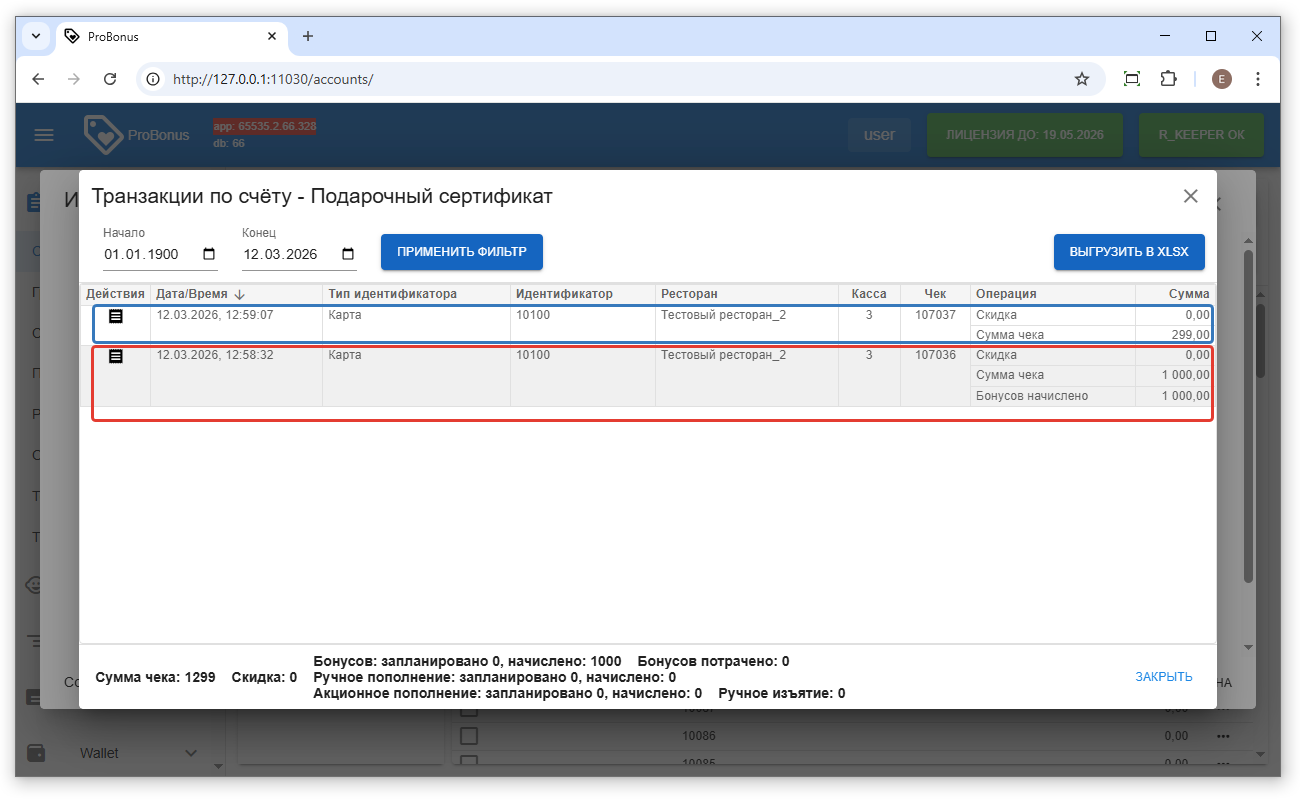The height and width of the screenshot is (800, 1300).
Task: Open a new browser tab
Action: [x=308, y=36]
